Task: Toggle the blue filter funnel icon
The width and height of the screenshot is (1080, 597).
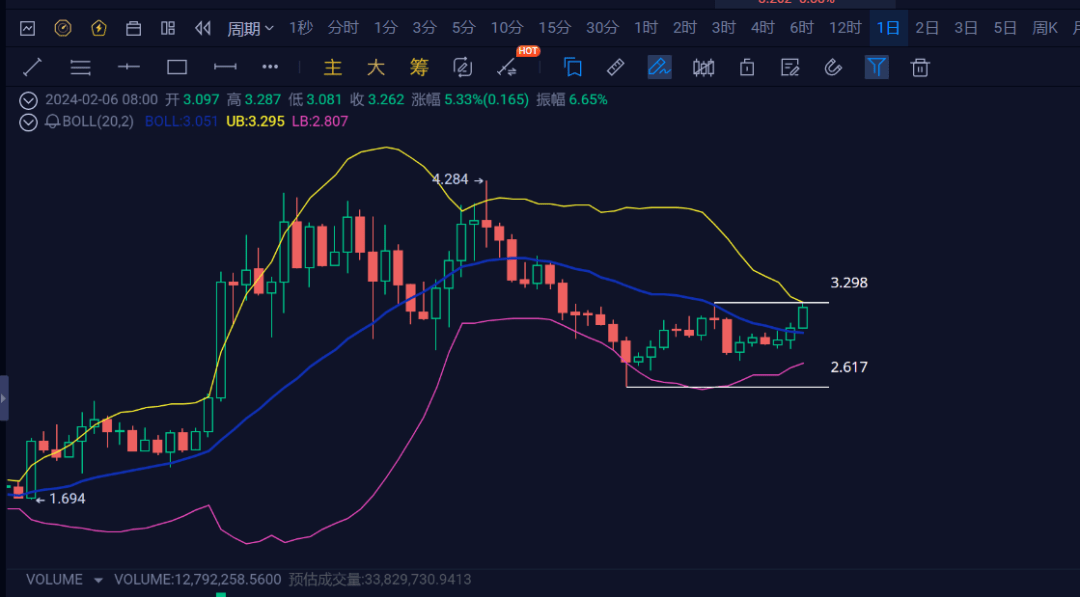Action: [876, 67]
